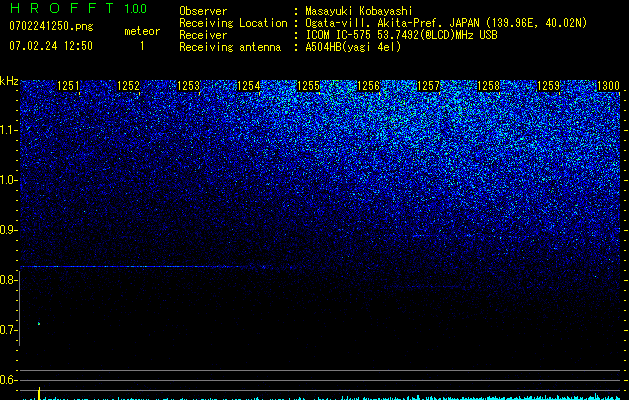Click the 0.6 kHz axis label
This screenshot has width=629, height=400.
pos(9,380)
